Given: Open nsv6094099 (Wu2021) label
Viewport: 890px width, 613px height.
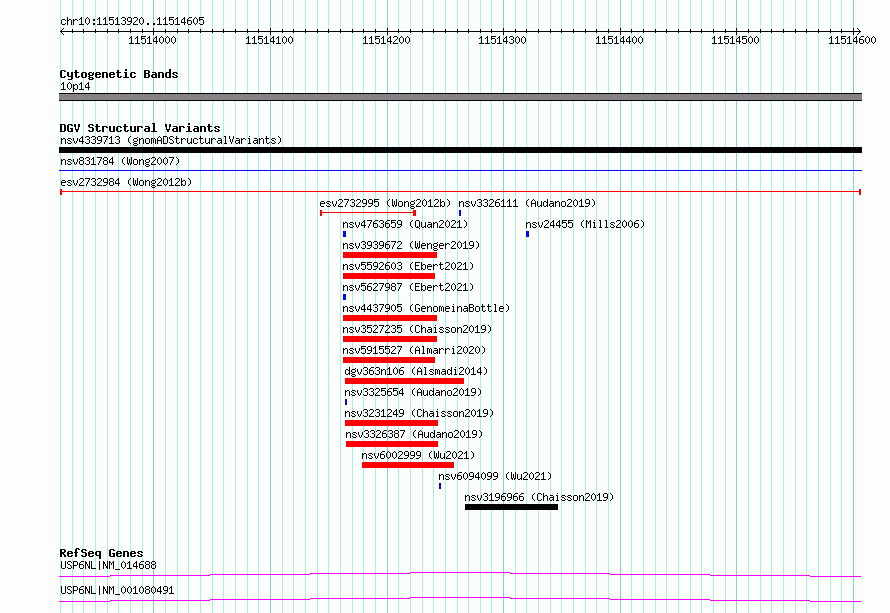Looking at the screenshot, I should 495,476.
